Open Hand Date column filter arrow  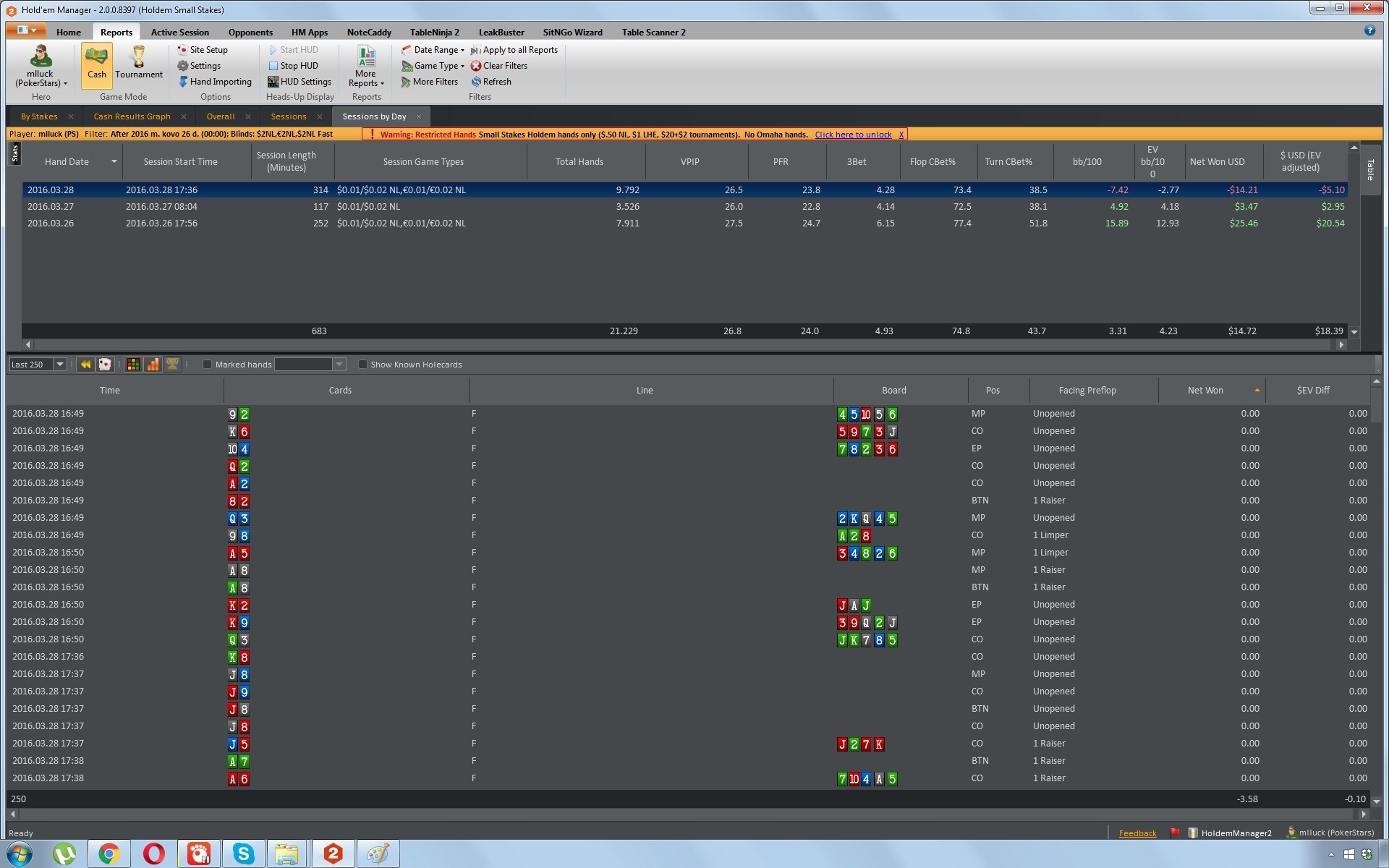point(114,161)
